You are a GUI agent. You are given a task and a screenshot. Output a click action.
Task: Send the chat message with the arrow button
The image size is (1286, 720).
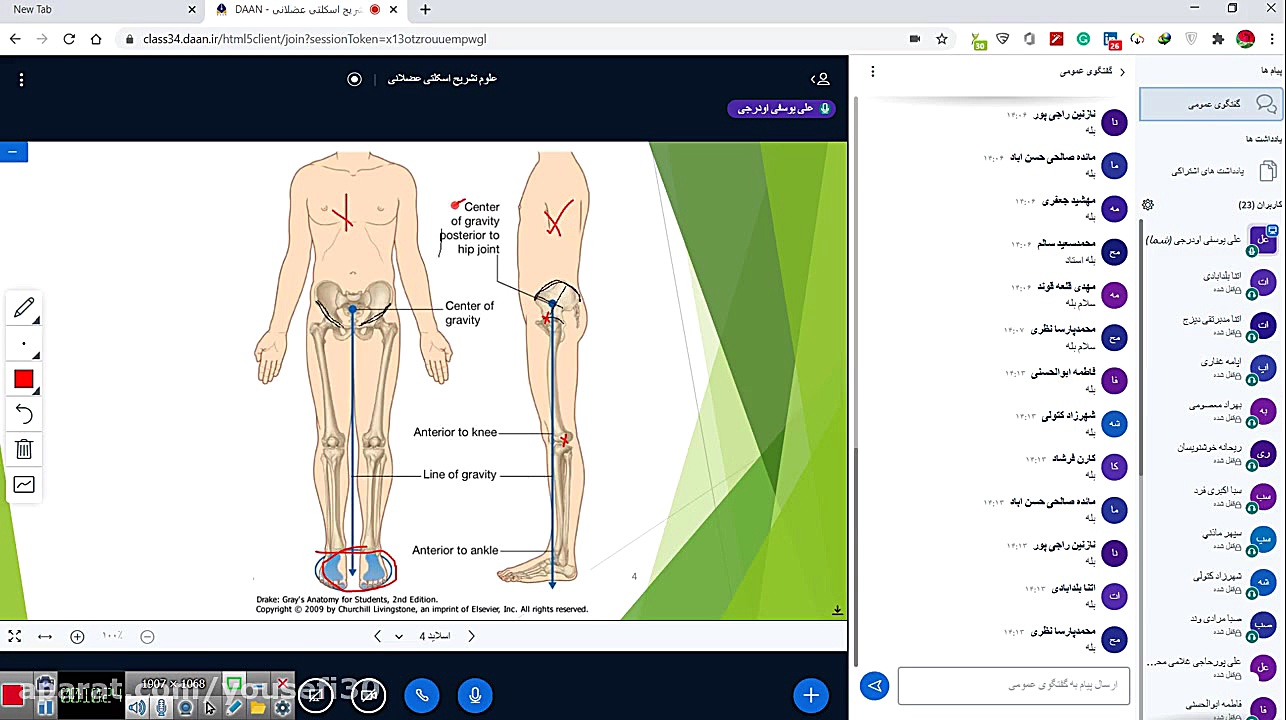point(874,685)
